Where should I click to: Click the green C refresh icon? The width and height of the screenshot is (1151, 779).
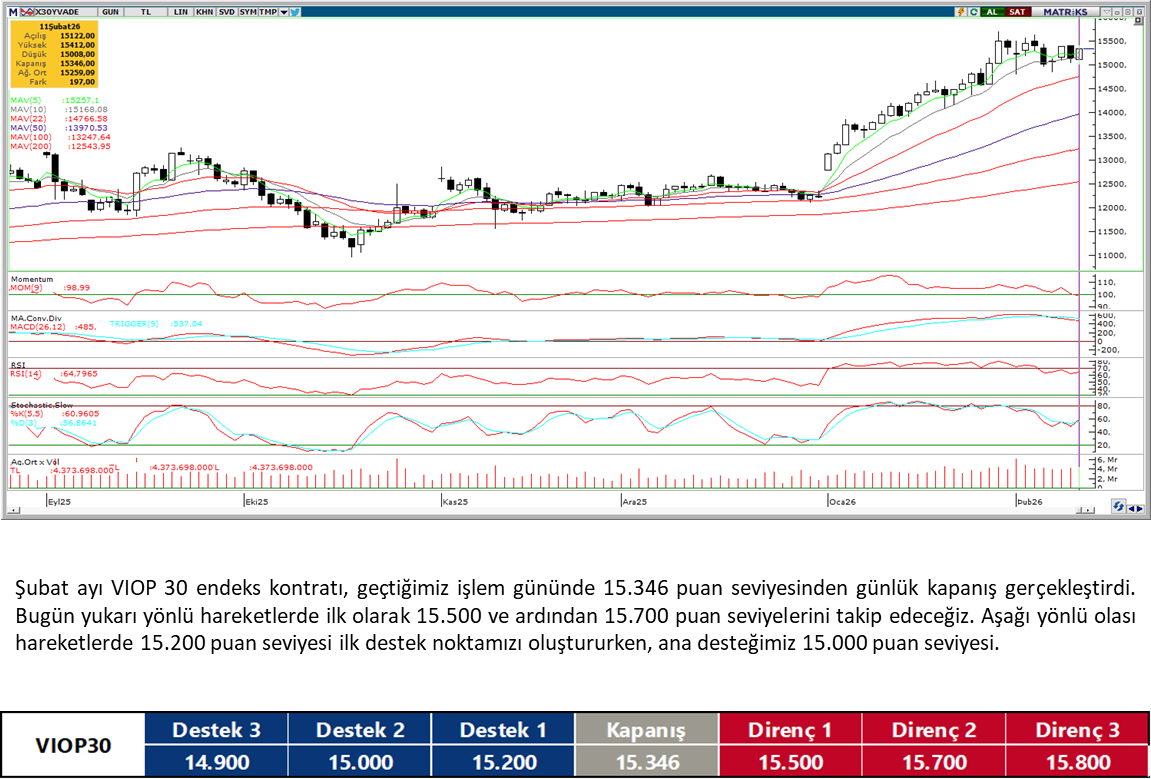click(973, 11)
